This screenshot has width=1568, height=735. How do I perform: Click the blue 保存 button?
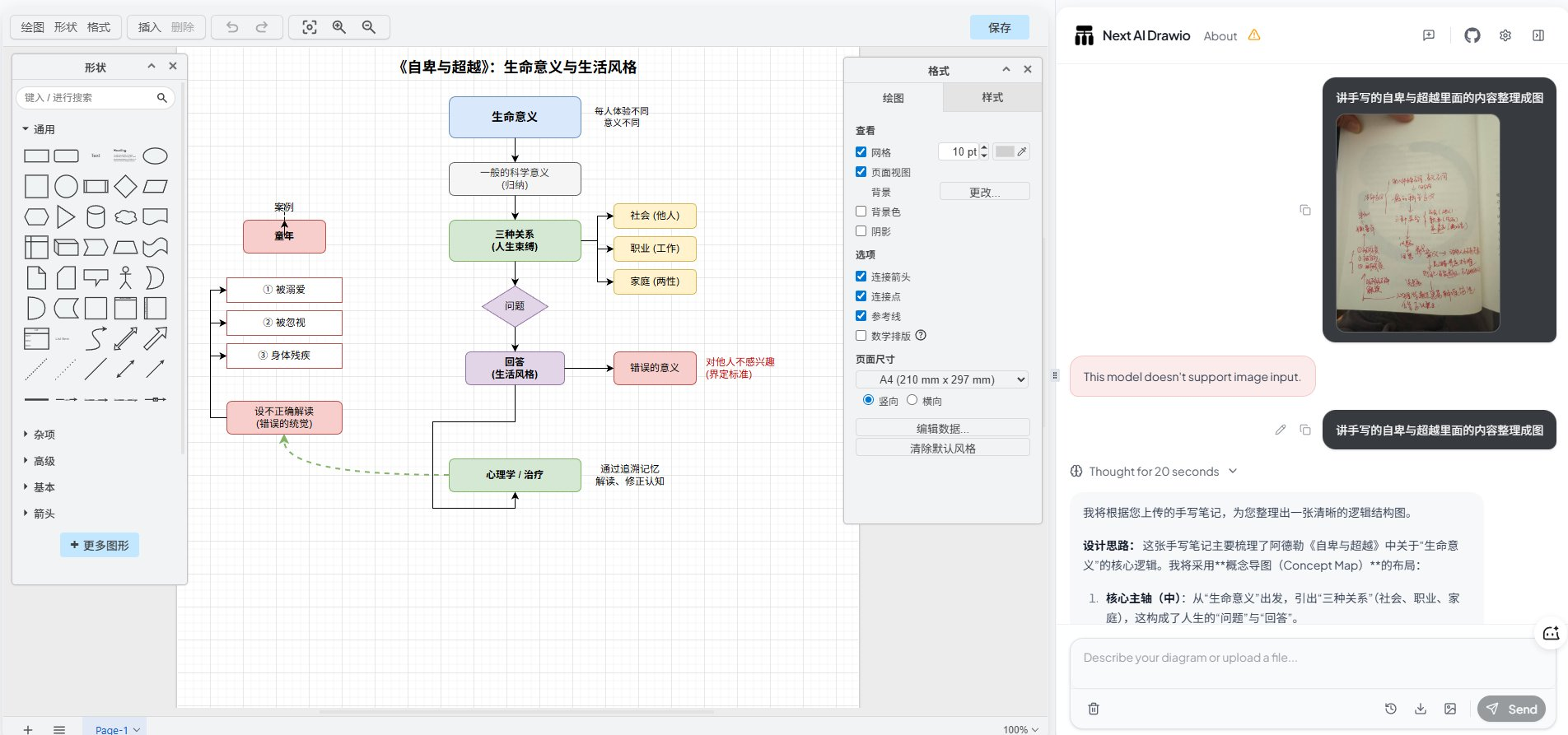999,27
